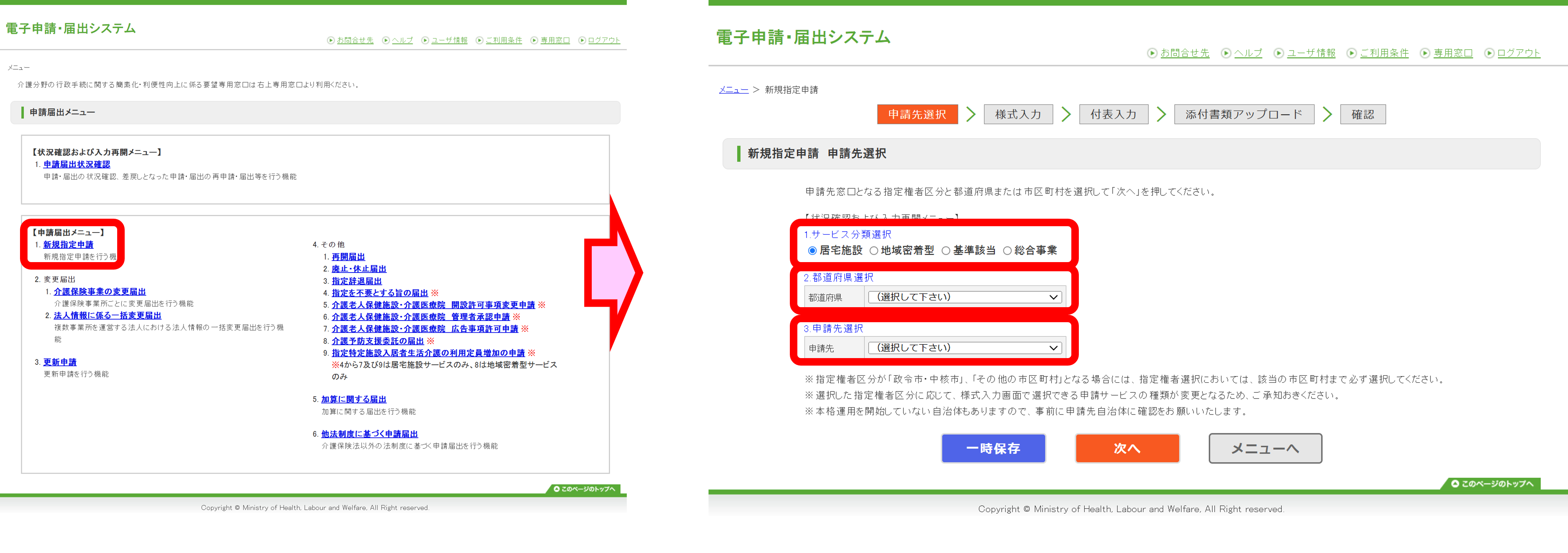Pick the 総合事業 radio option
1568x553 pixels.
point(1007,250)
